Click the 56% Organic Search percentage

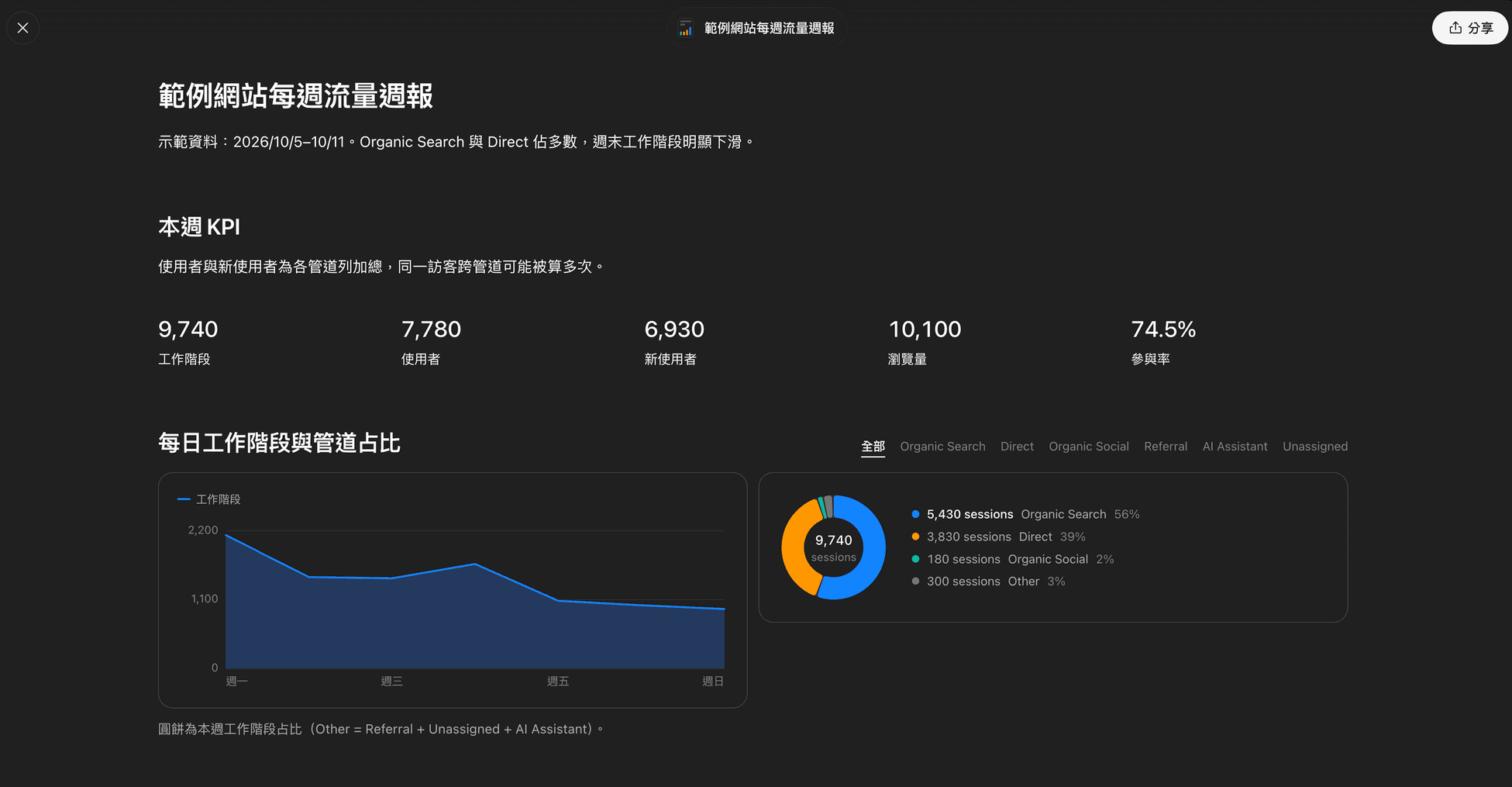point(1127,514)
